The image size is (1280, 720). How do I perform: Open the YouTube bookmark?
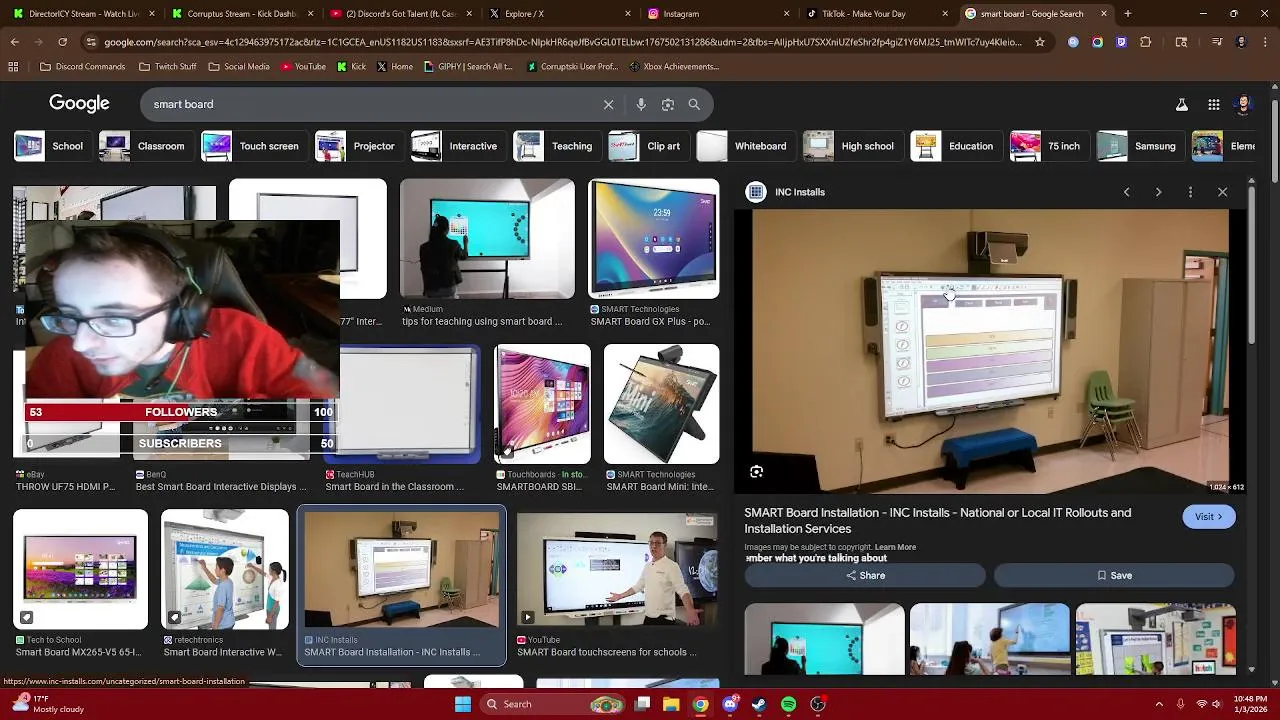(x=303, y=67)
